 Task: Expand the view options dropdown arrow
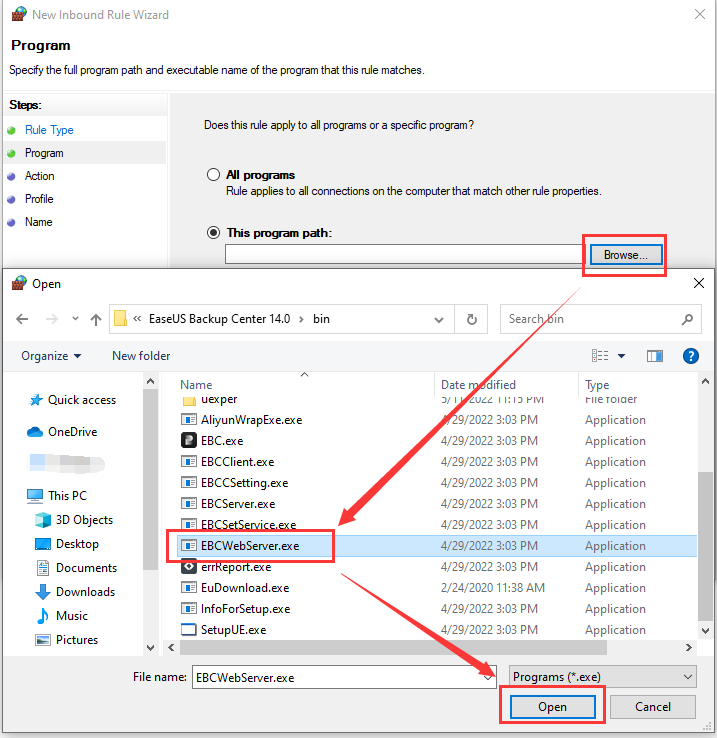(x=621, y=356)
